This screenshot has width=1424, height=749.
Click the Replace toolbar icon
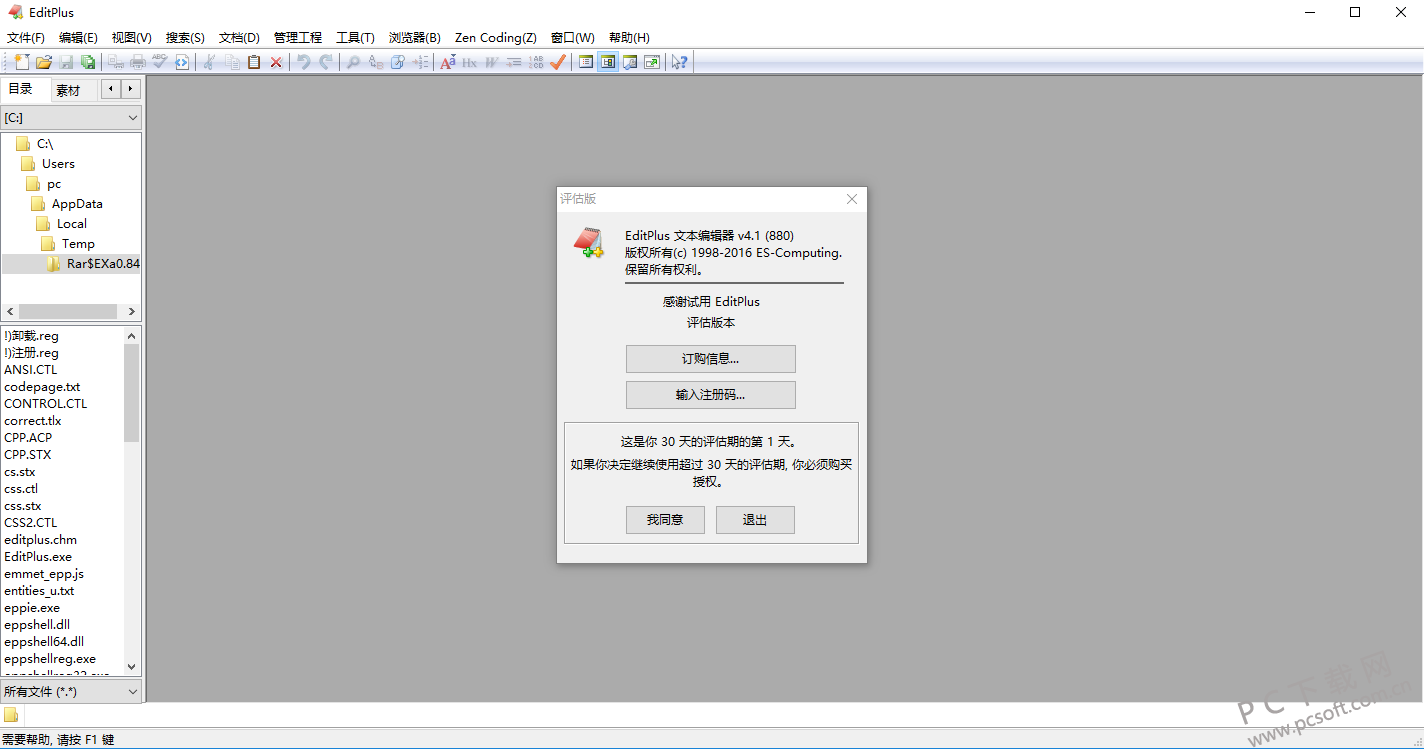pos(375,62)
